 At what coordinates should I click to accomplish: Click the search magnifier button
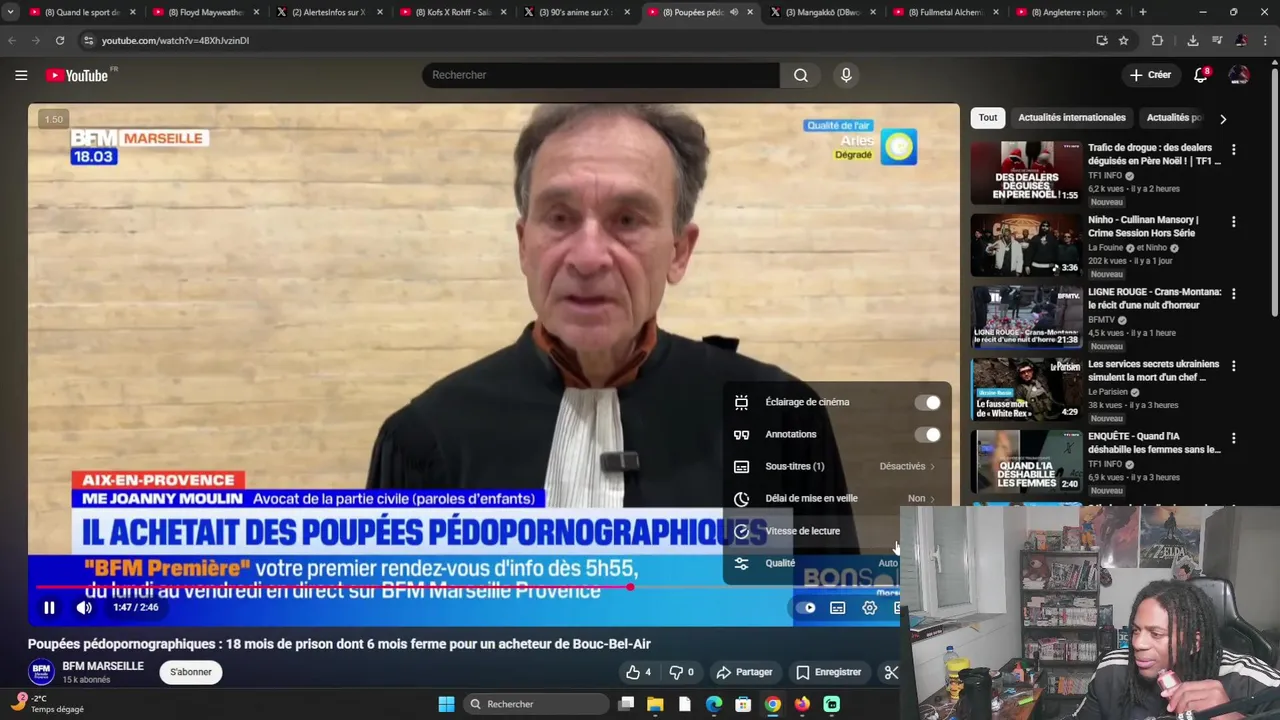[801, 75]
